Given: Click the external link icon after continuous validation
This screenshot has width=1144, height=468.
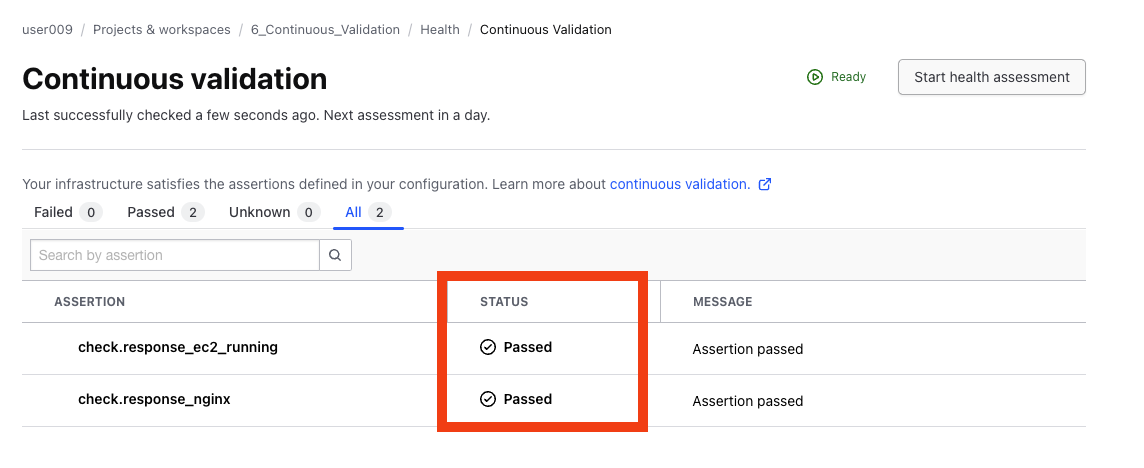Looking at the screenshot, I should [765, 184].
